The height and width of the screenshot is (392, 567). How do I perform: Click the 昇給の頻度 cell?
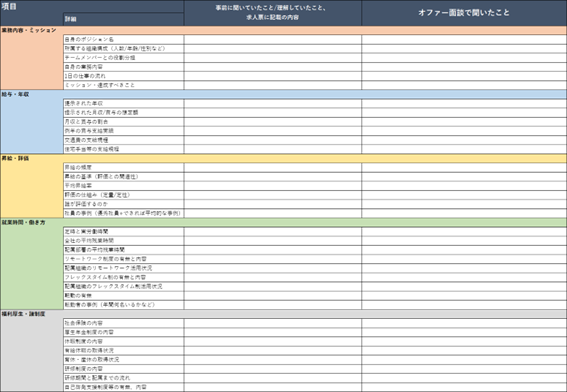123,167
